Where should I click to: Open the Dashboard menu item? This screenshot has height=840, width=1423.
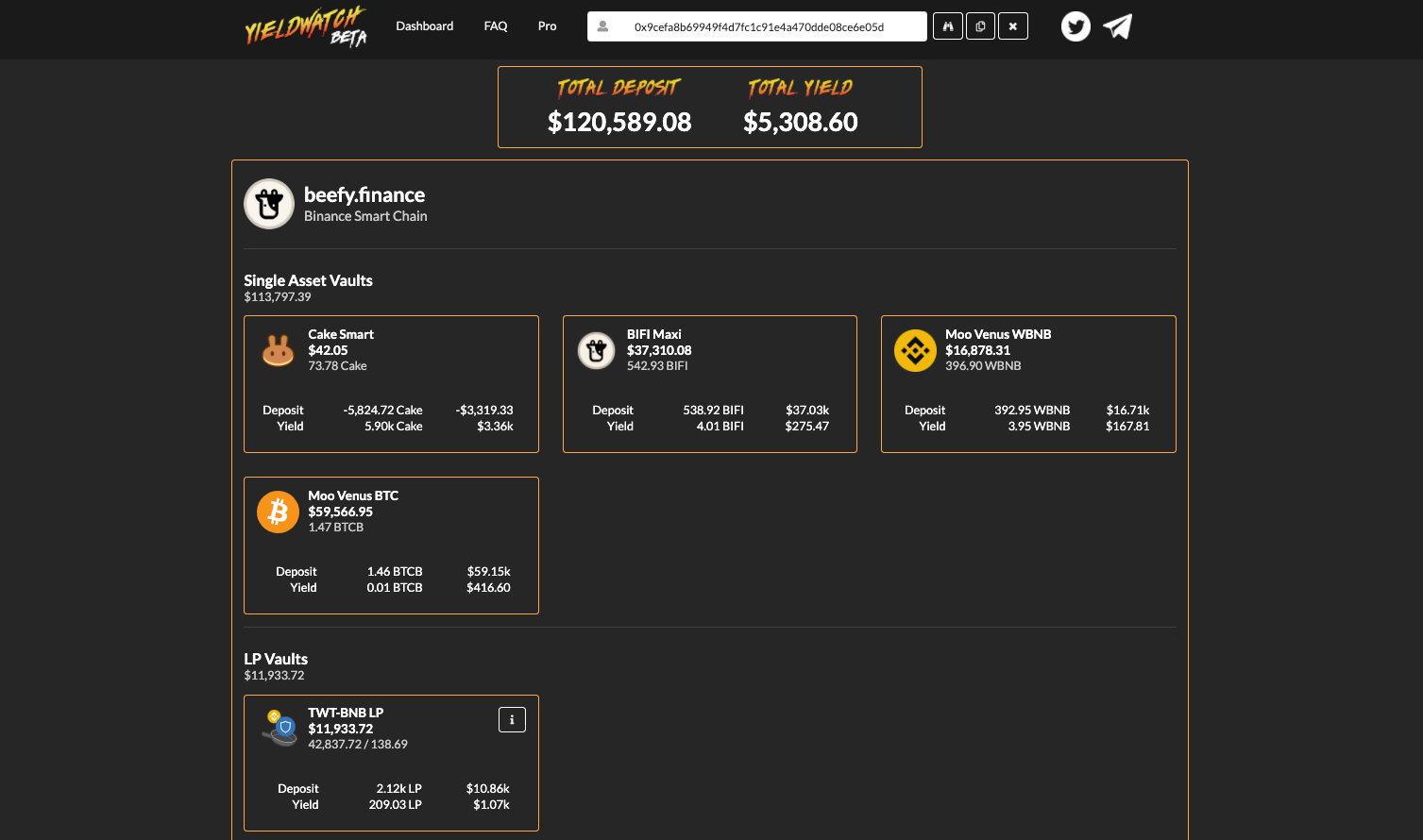pyautogui.click(x=424, y=26)
